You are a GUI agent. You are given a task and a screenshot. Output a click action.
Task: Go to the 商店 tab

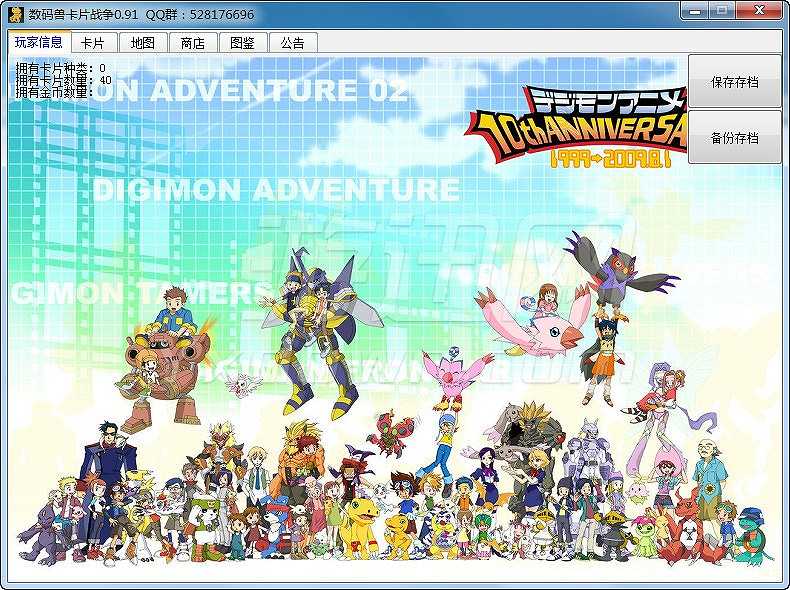[x=192, y=43]
